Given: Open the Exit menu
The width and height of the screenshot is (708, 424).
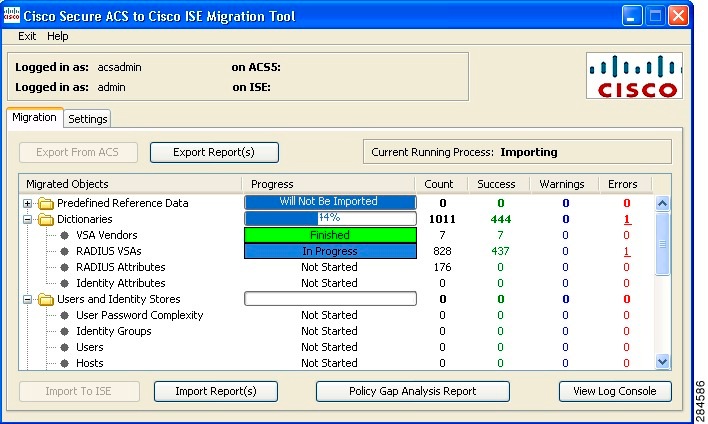Looking at the screenshot, I should pos(27,36).
